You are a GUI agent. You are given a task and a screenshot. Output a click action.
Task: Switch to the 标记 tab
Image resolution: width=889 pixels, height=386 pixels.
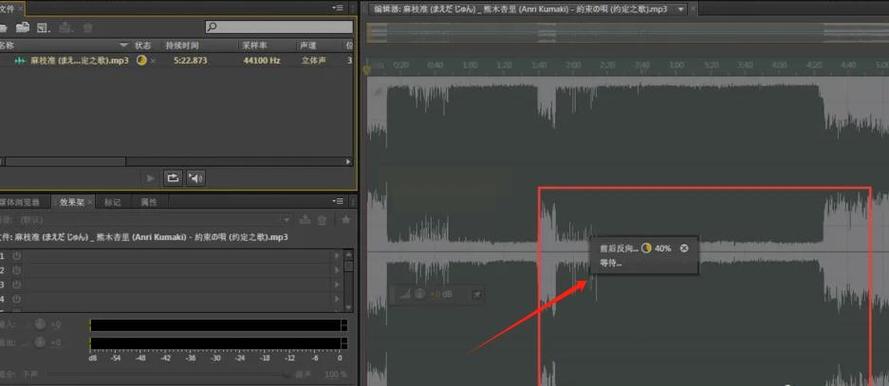coord(112,202)
